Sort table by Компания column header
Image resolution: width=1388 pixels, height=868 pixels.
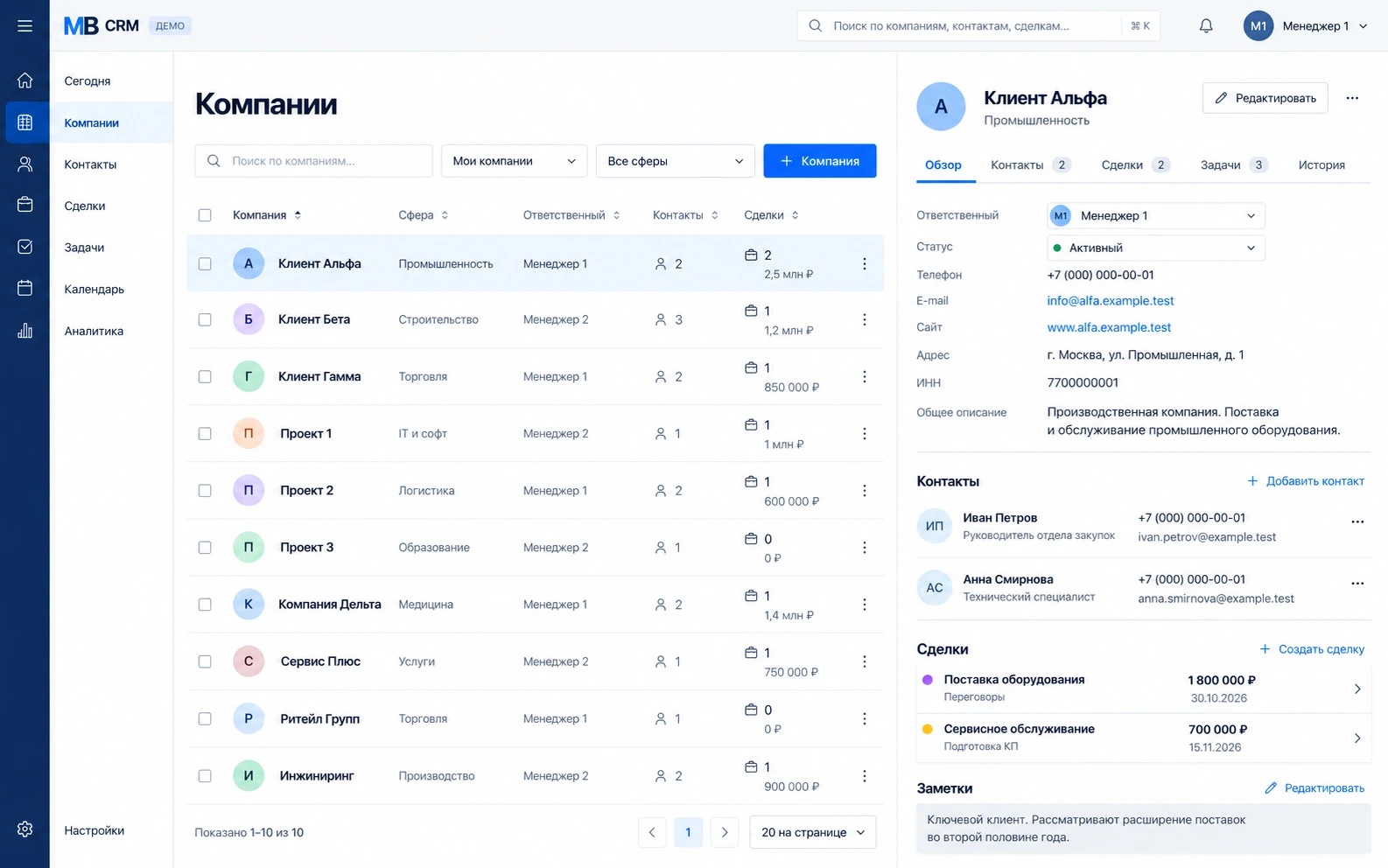coord(266,215)
